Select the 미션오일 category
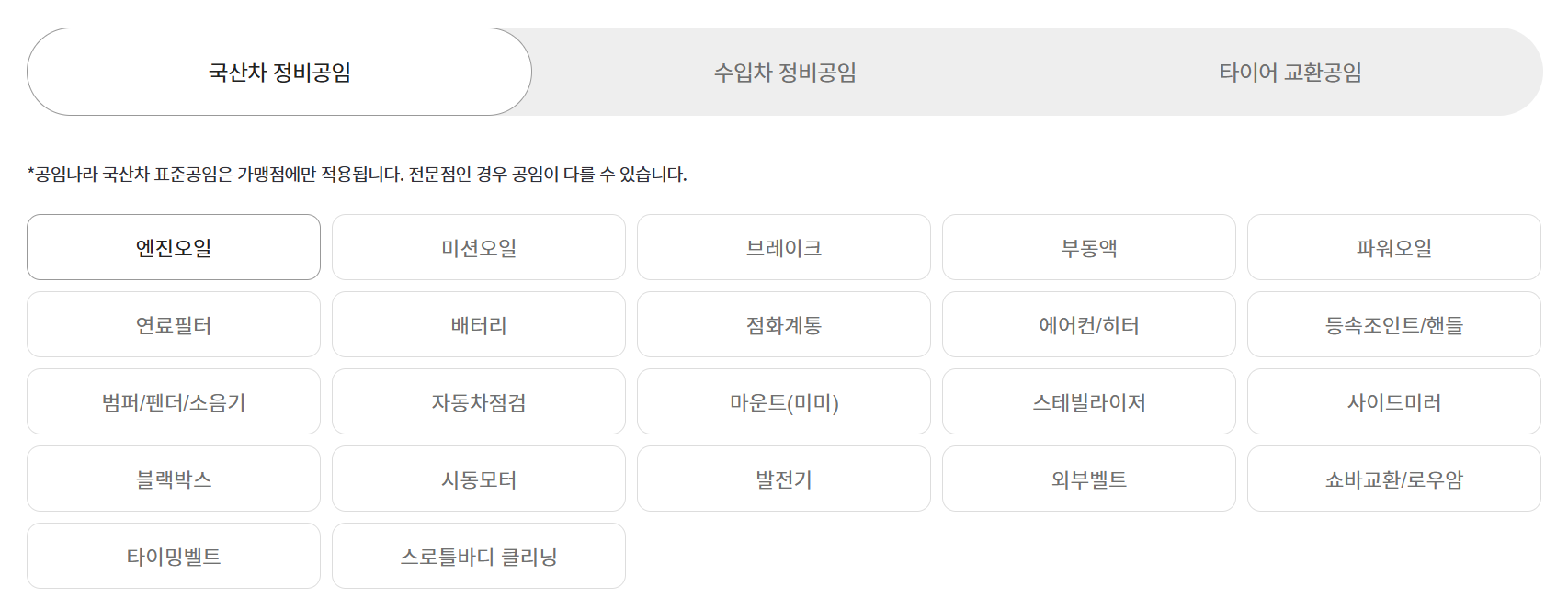Screen dimensions: 1568x609 [x=479, y=247]
